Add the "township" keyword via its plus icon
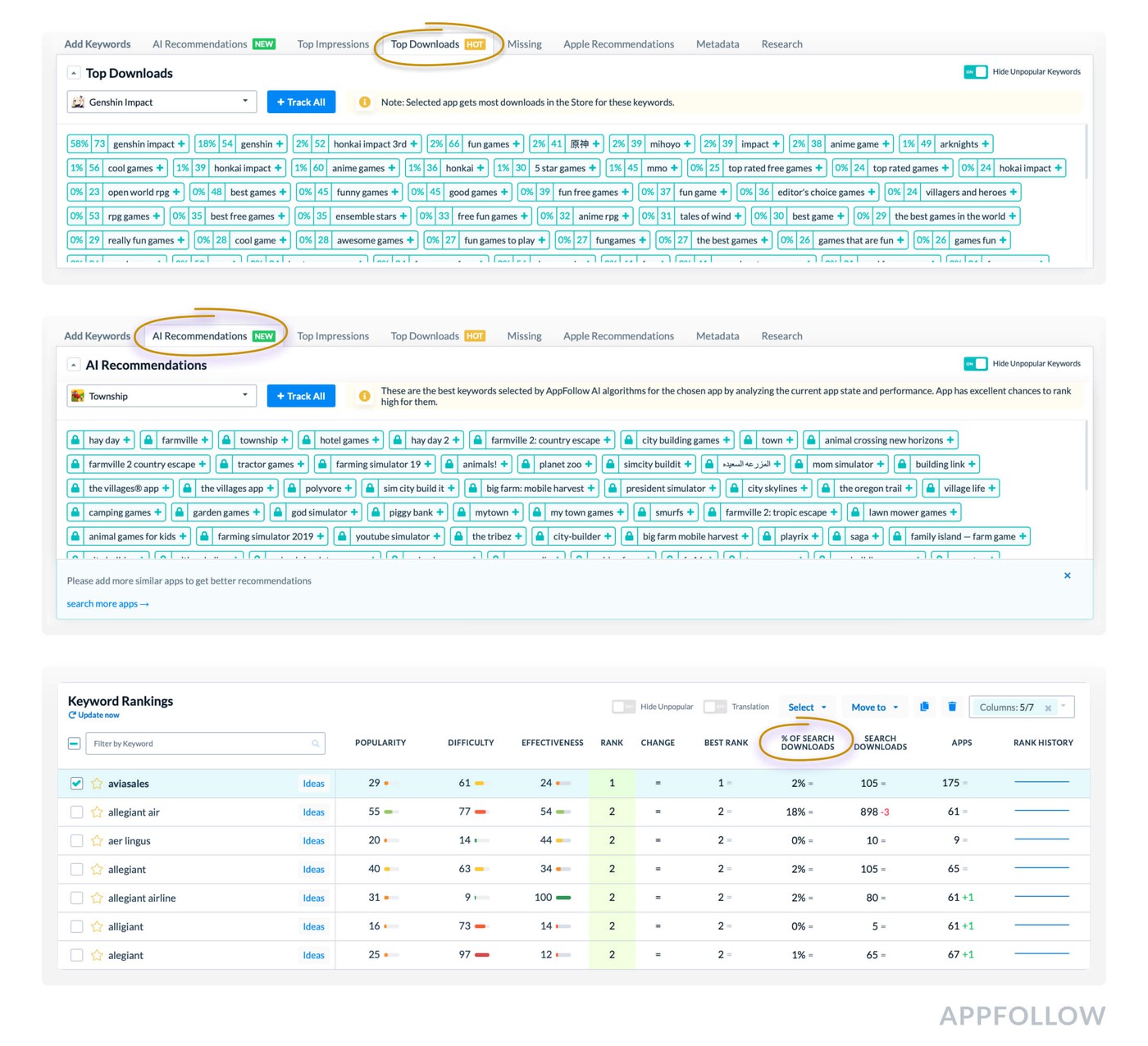This screenshot has width=1148, height=1046. [285, 440]
